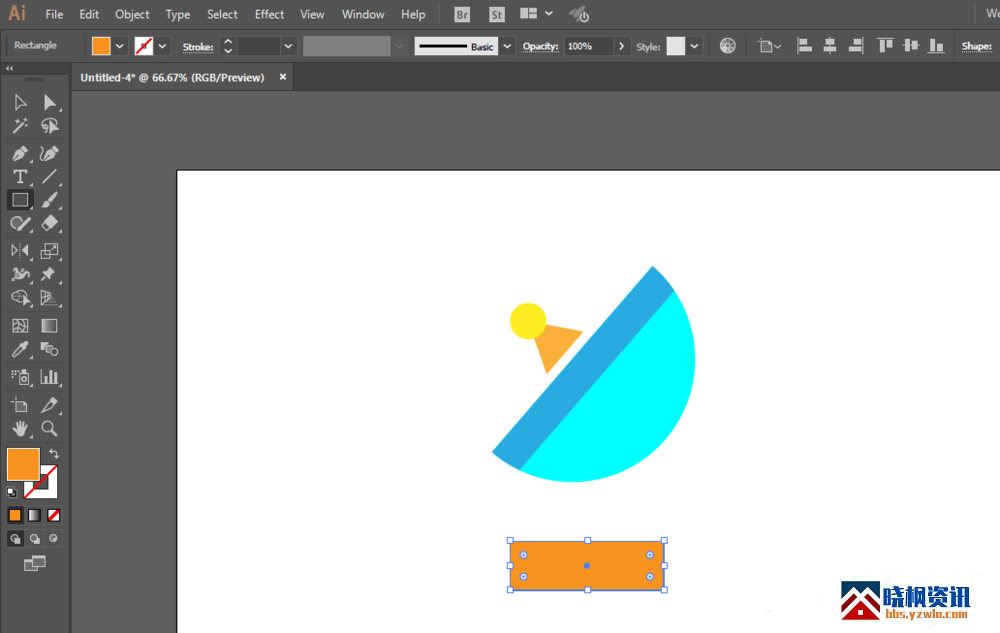Switch to Untitled-4 document tab

click(172, 77)
